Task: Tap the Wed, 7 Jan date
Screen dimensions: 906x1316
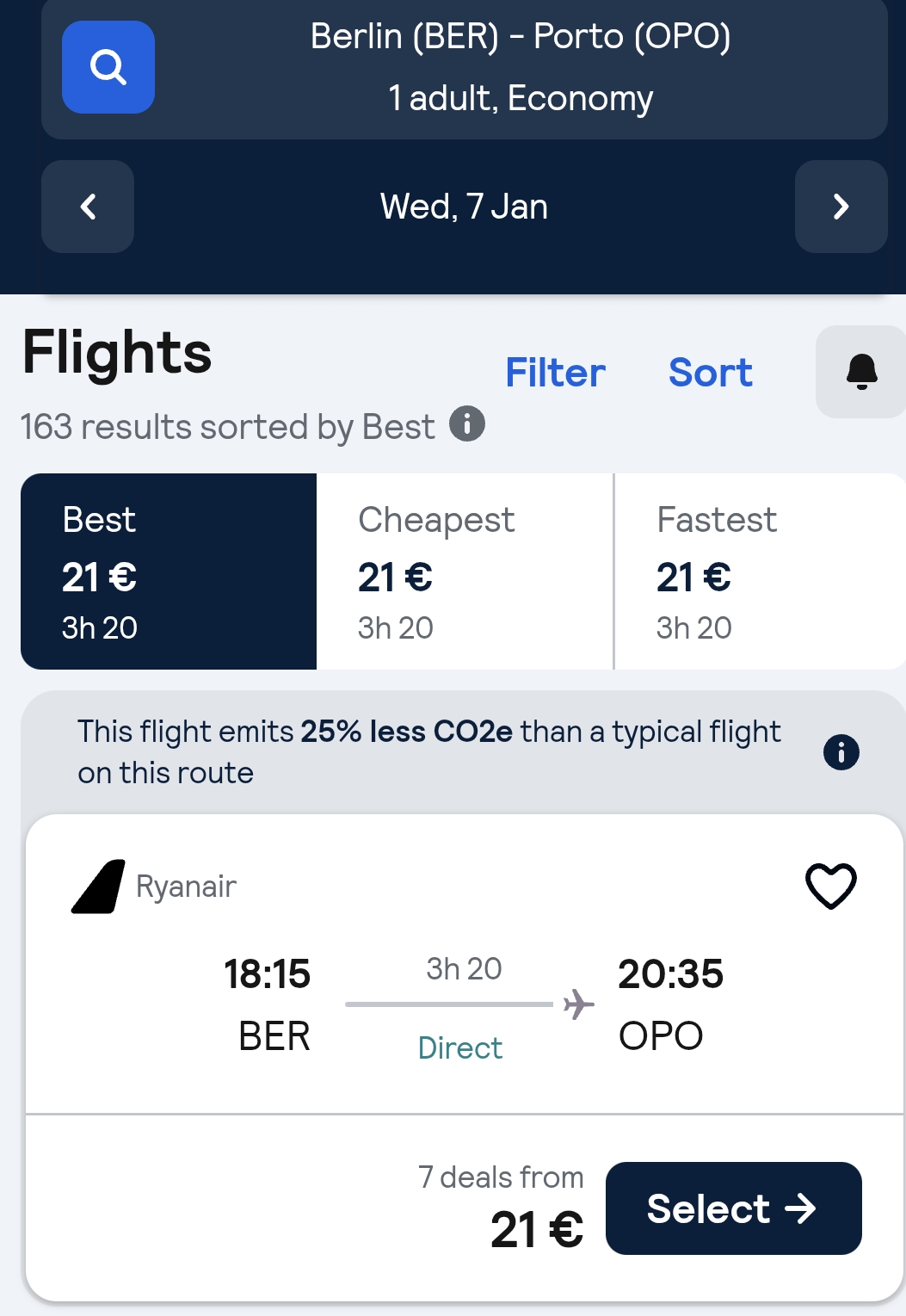Action: (x=464, y=207)
